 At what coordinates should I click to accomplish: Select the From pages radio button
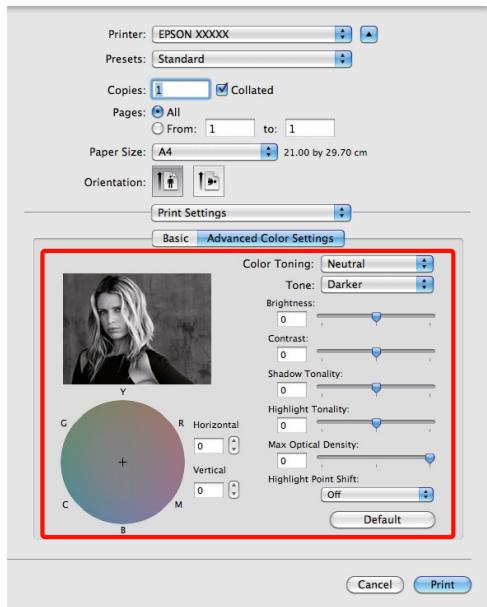pos(158,129)
